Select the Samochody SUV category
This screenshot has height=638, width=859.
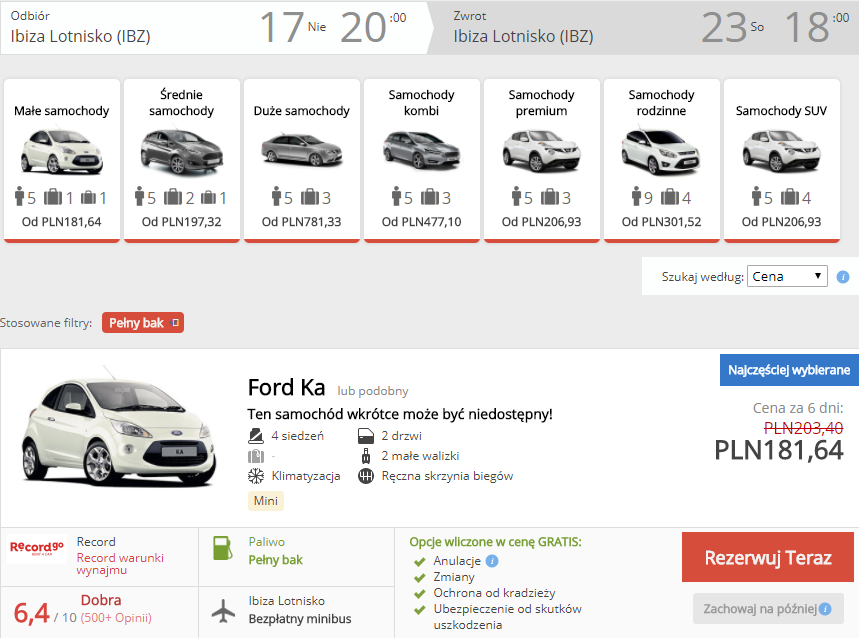(781, 160)
